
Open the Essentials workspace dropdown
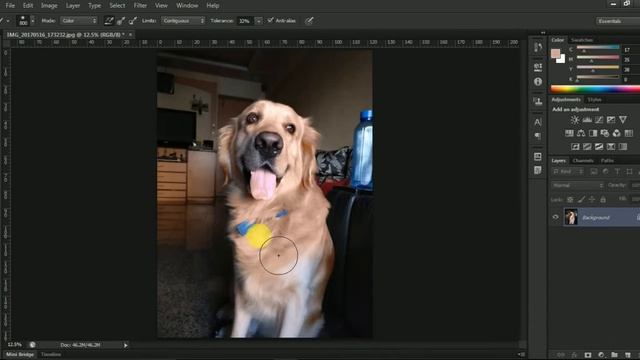pos(617,21)
